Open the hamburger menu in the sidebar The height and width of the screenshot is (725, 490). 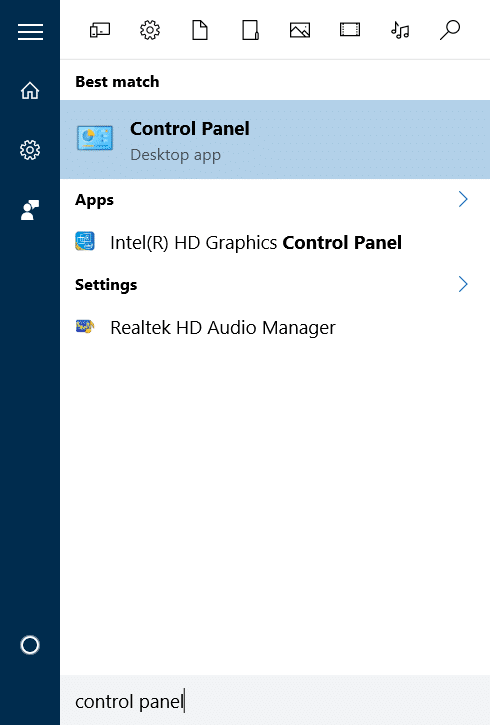tap(30, 32)
